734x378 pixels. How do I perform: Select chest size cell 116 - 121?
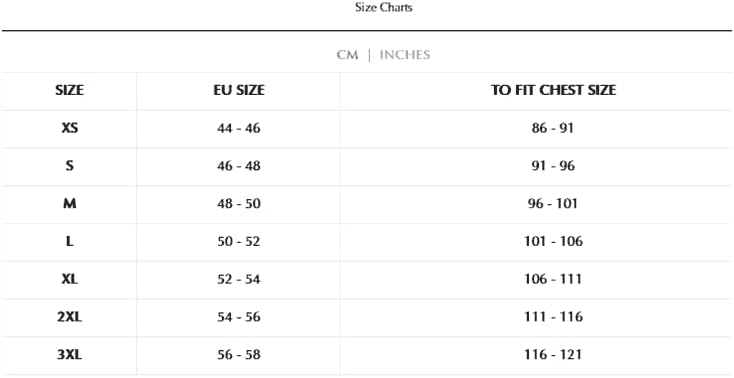pyautogui.click(x=553, y=355)
